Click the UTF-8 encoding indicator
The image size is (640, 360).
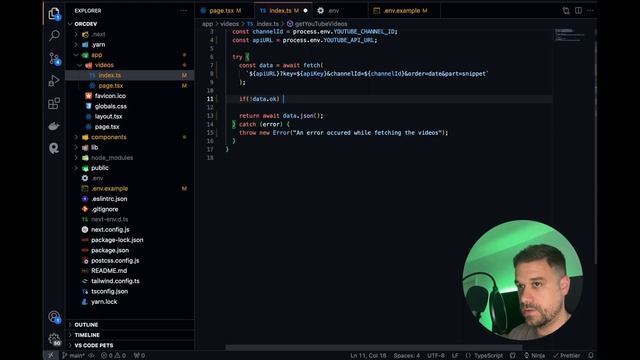click(x=436, y=356)
